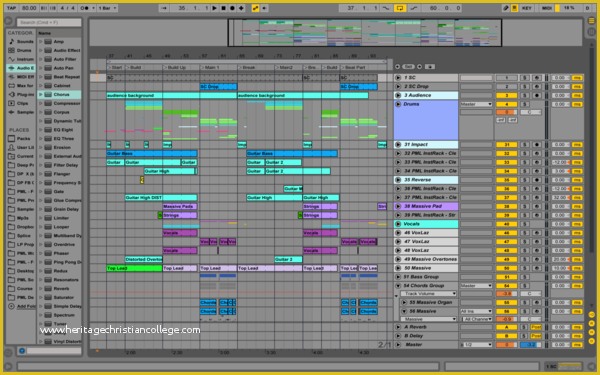Screen dimensions: 600x375
Task: Open the metronome settings dropdown arrow
Action: [x=93, y=8]
